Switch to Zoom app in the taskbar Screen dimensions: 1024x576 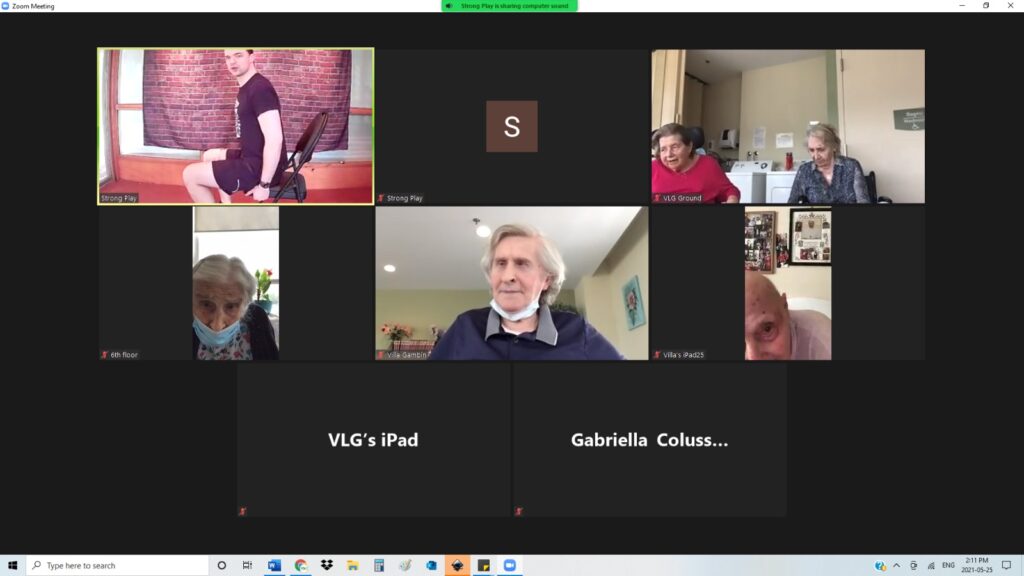pyautogui.click(x=510, y=565)
